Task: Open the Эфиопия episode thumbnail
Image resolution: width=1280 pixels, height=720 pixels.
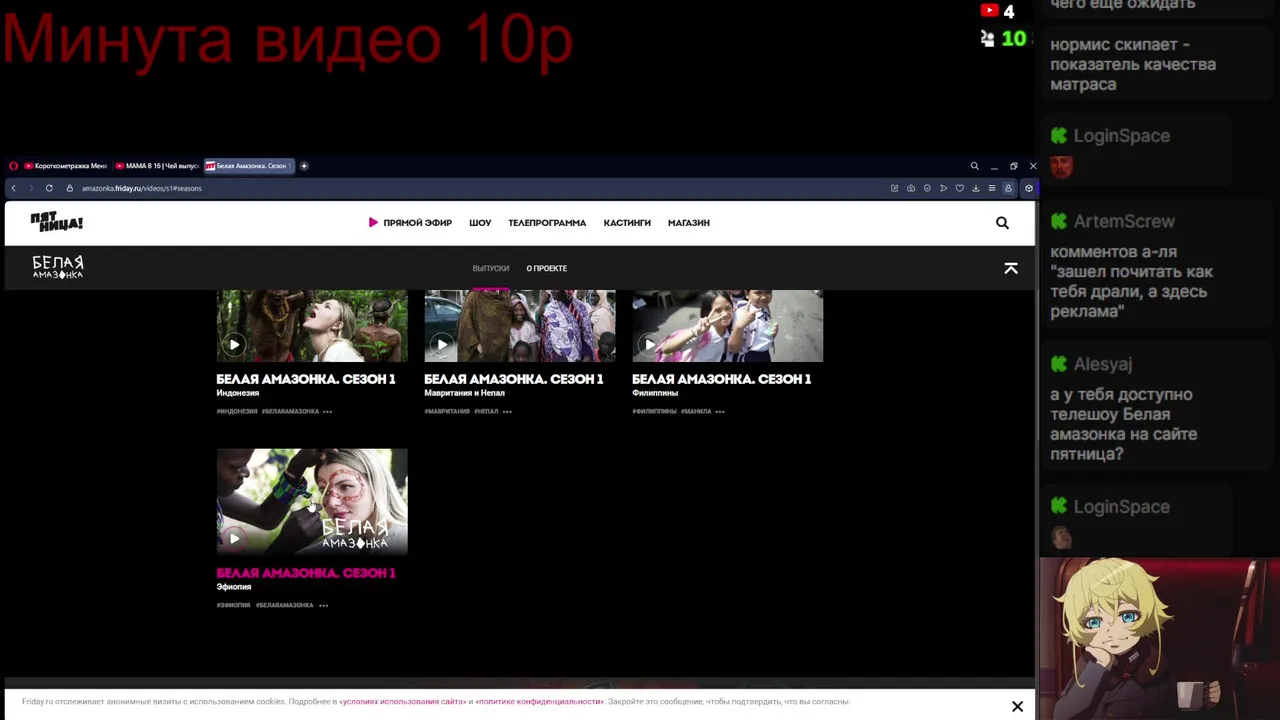Action: (312, 502)
